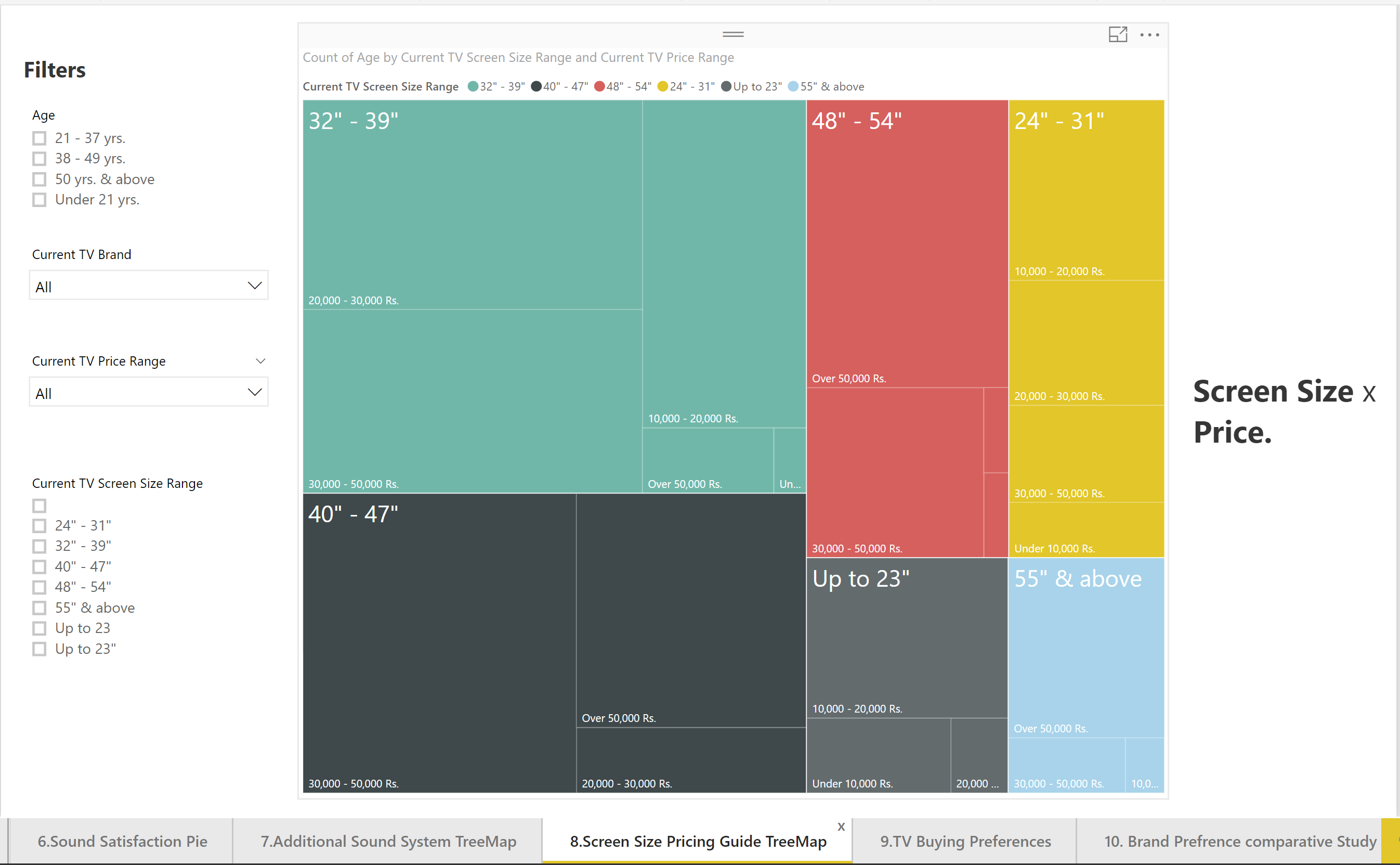This screenshot has height=865, width=1400.
Task: Click the Focus mode icon on treemap
Action: click(1117, 34)
